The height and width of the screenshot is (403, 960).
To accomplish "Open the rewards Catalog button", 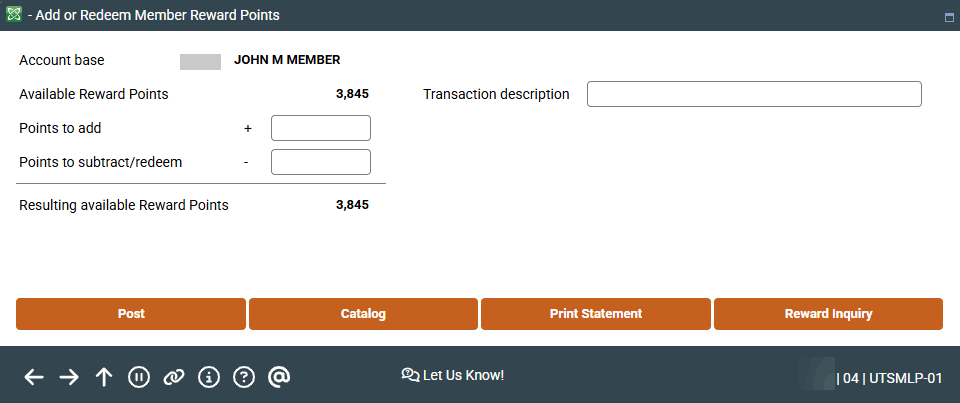I will [363, 314].
